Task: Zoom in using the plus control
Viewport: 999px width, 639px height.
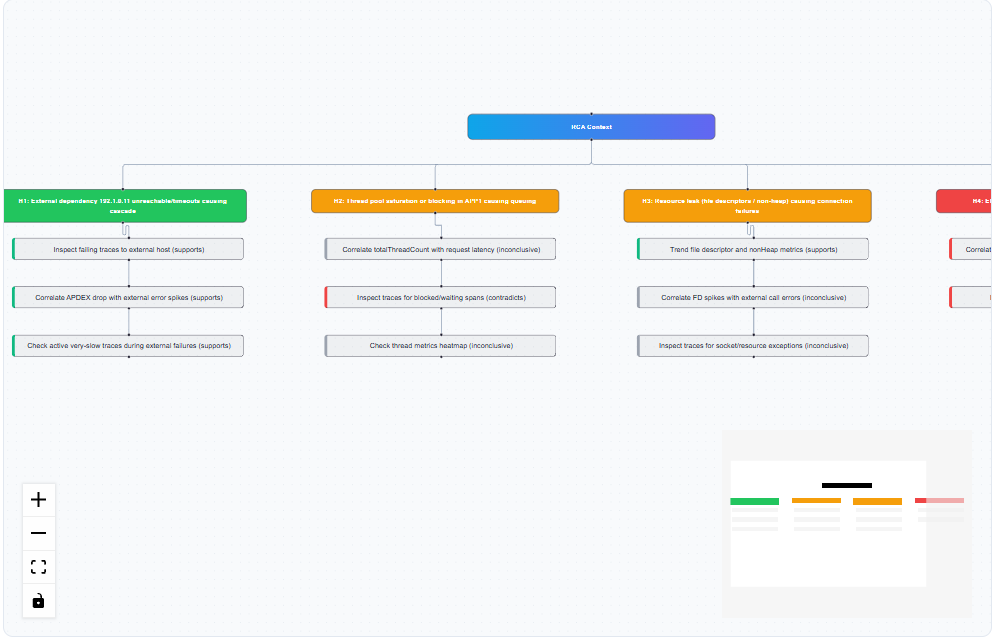Action: click(38, 499)
